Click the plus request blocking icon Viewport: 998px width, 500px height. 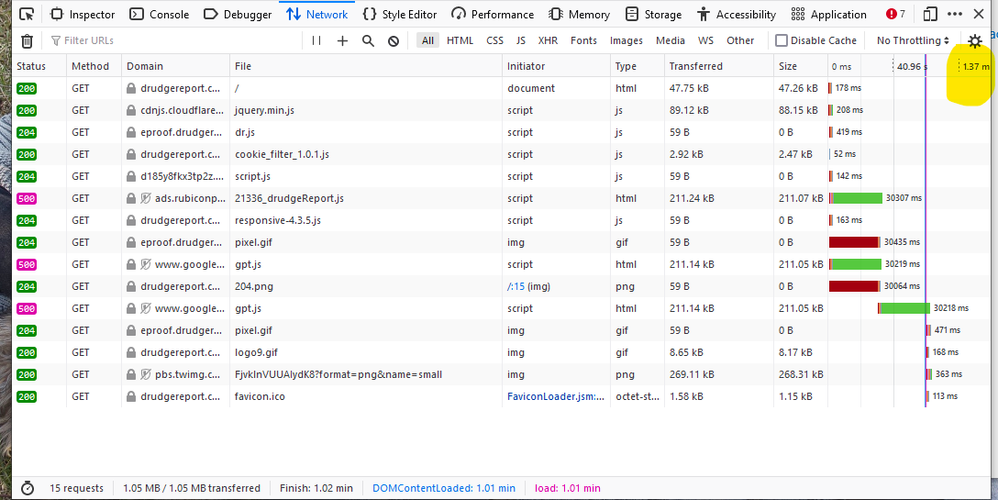pos(342,41)
